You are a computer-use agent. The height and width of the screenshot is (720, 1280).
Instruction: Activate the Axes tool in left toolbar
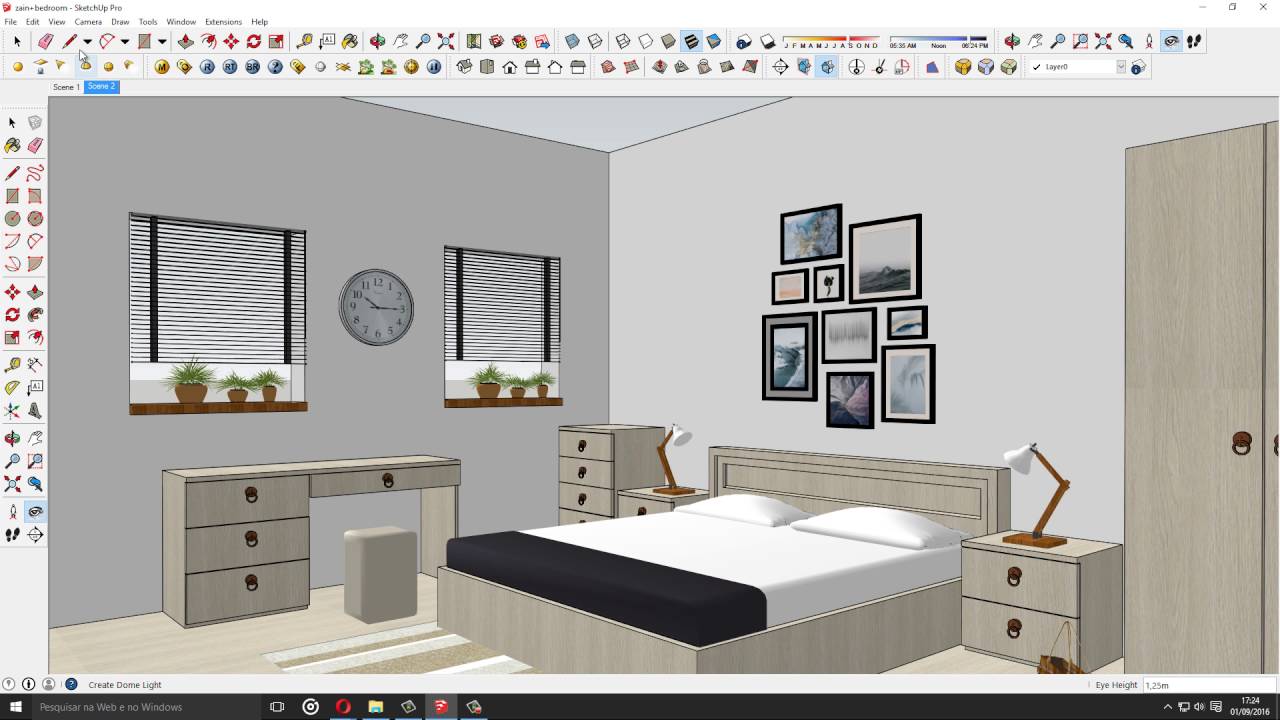click(12, 411)
